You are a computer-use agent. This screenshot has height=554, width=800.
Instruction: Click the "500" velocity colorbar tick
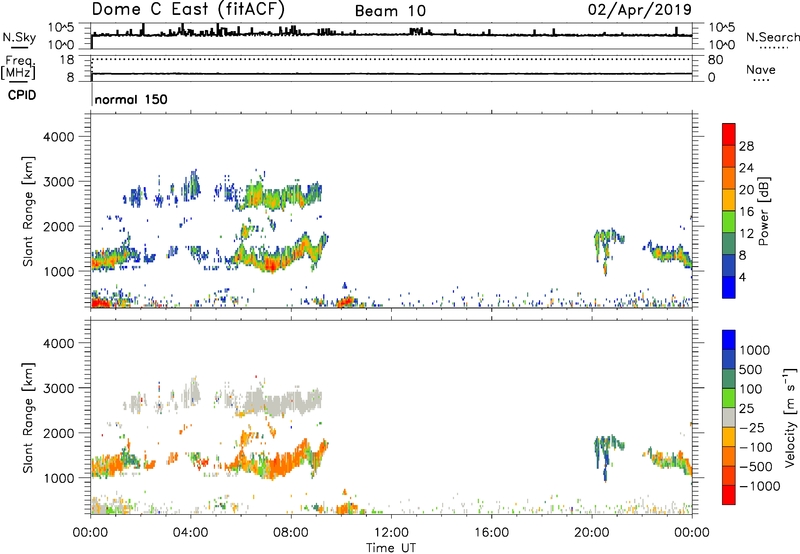coord(751,370)
